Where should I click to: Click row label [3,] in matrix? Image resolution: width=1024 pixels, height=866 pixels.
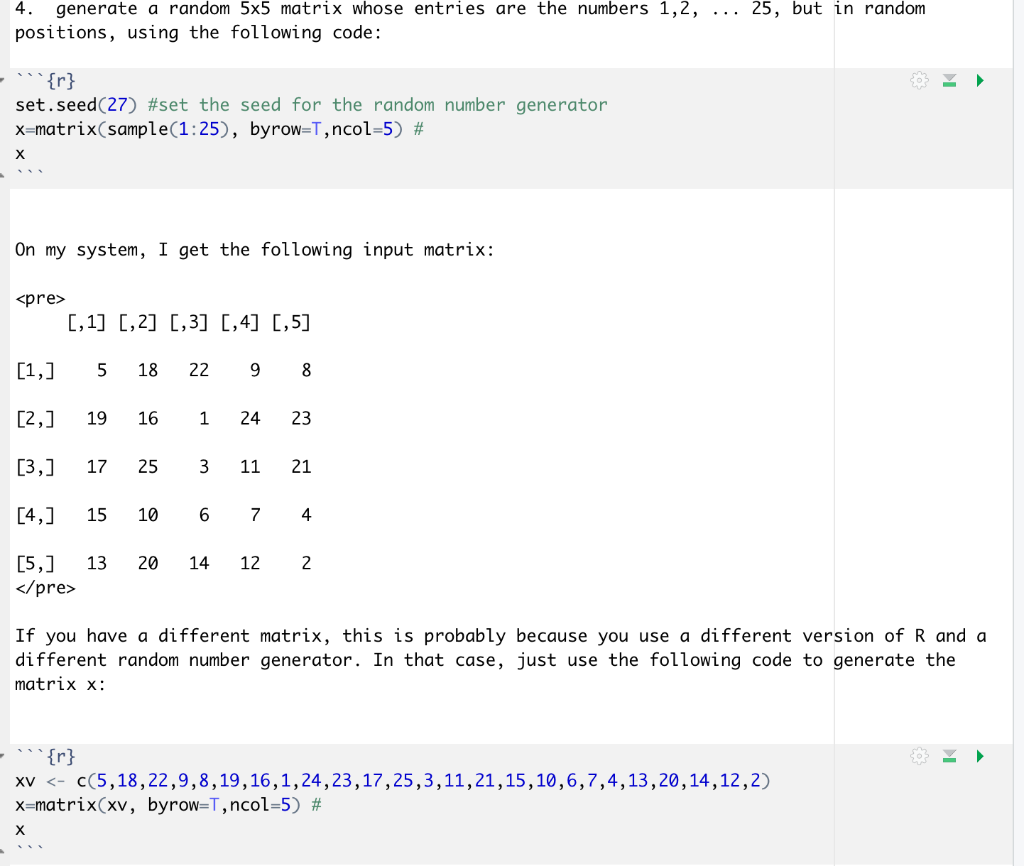point(35,467)
